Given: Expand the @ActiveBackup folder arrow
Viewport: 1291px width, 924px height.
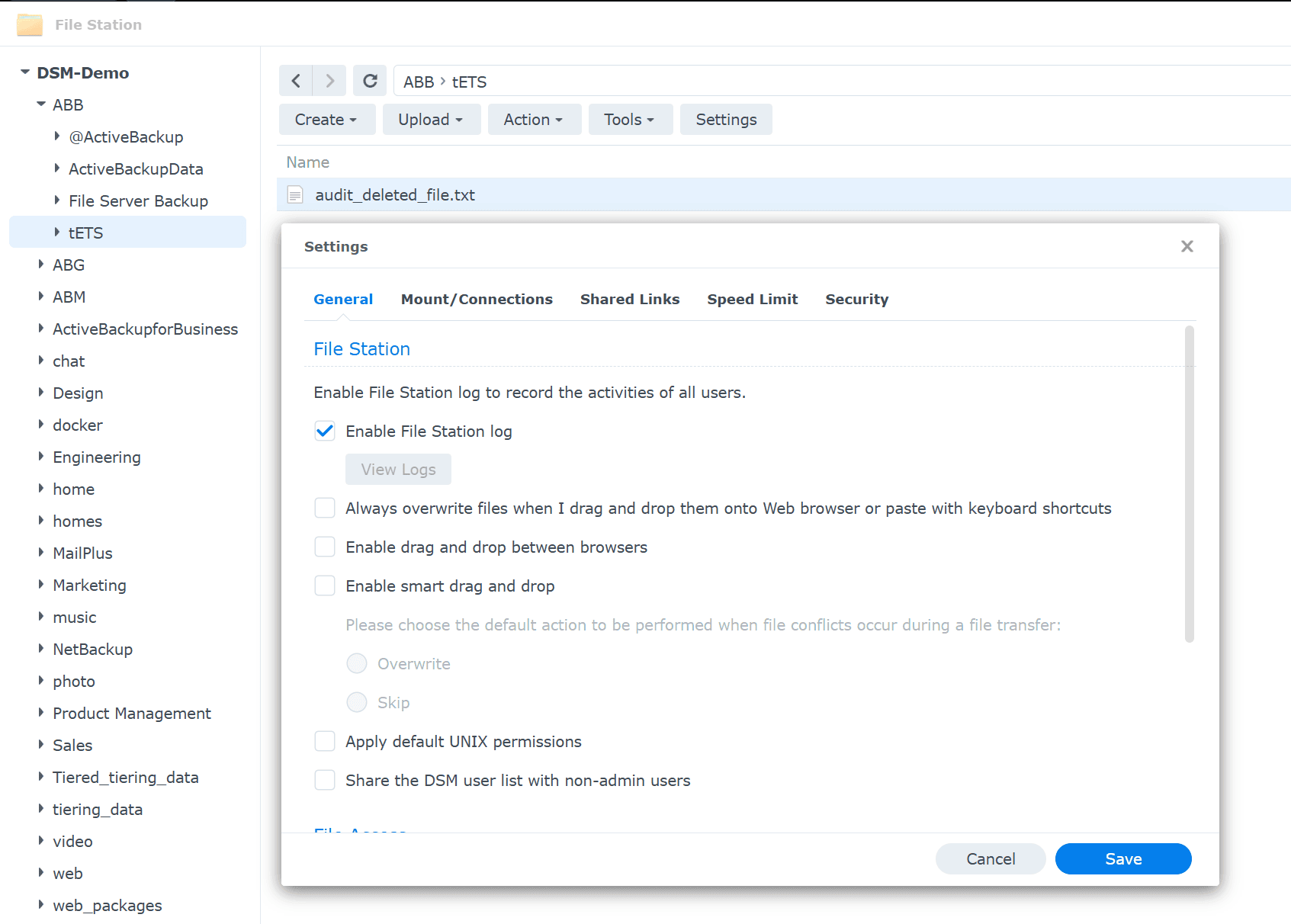Looking at the screenshot, I should (57, 136).
